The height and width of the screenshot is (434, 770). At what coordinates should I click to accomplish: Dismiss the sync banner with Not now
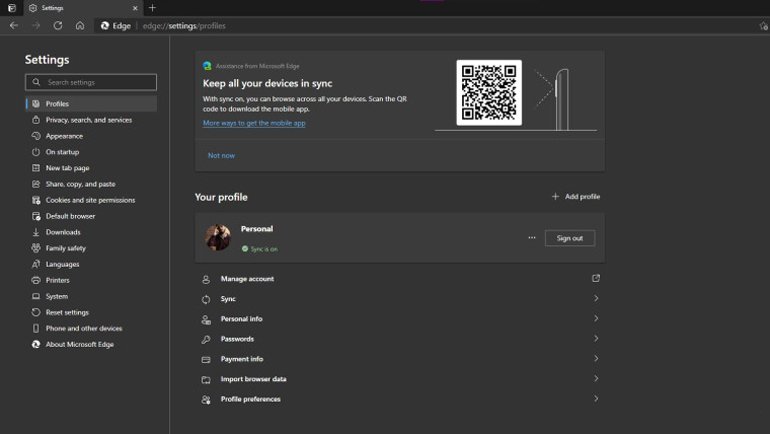pyautogui.click(x=221, y=155)
